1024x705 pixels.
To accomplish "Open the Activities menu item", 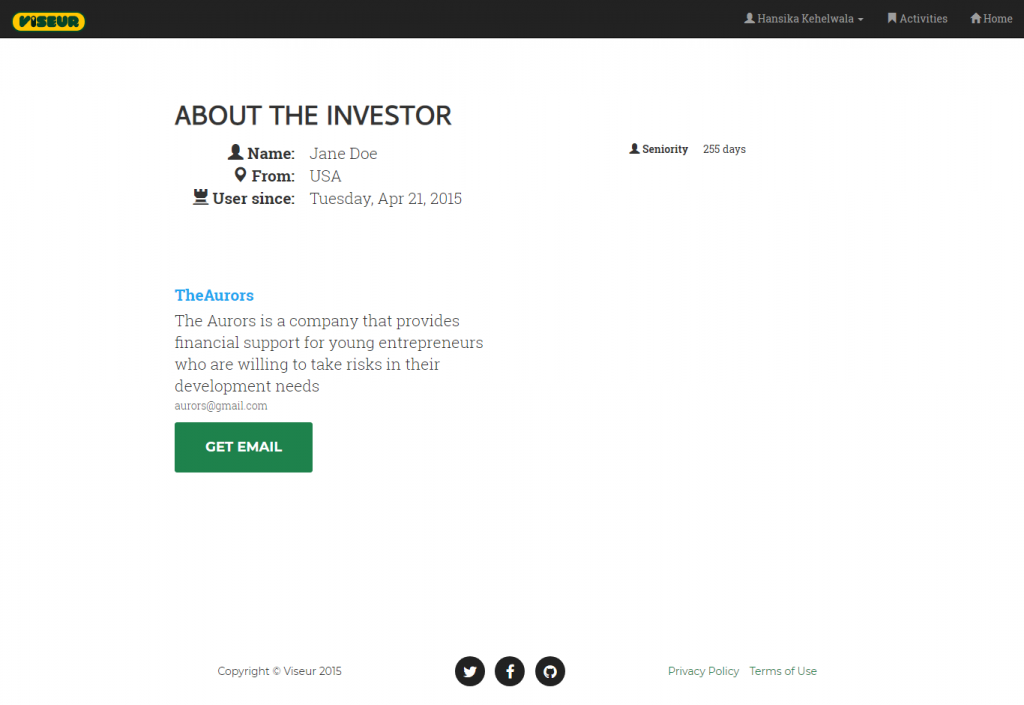I will click(923, 19).
